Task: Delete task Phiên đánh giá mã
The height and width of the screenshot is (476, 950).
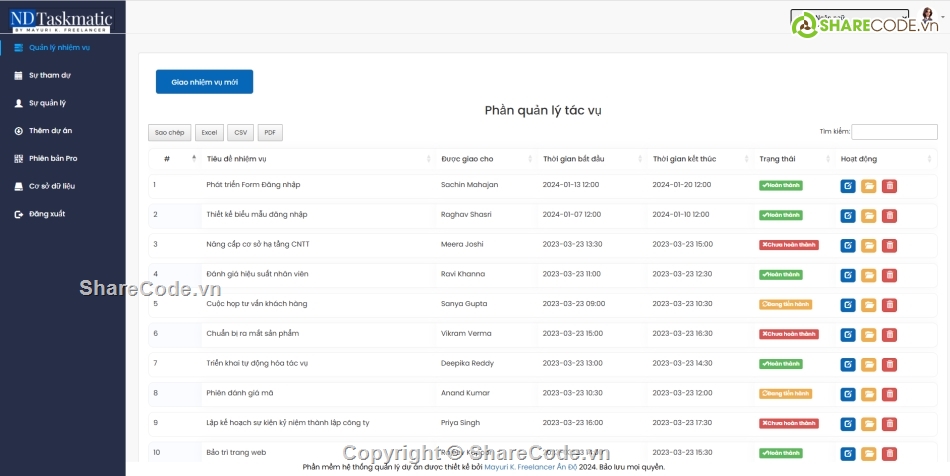Action: pos(889,394)
